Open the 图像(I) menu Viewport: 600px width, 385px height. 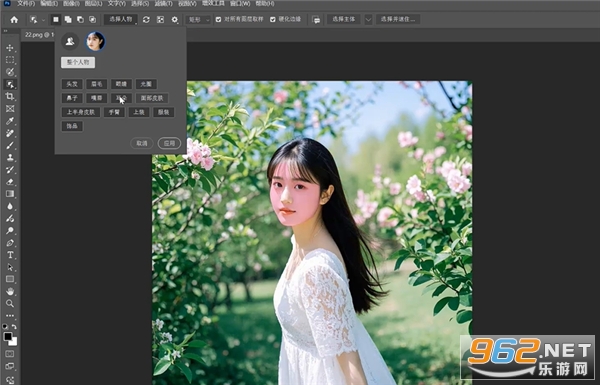pyautogui.click(x=71, y=3)
